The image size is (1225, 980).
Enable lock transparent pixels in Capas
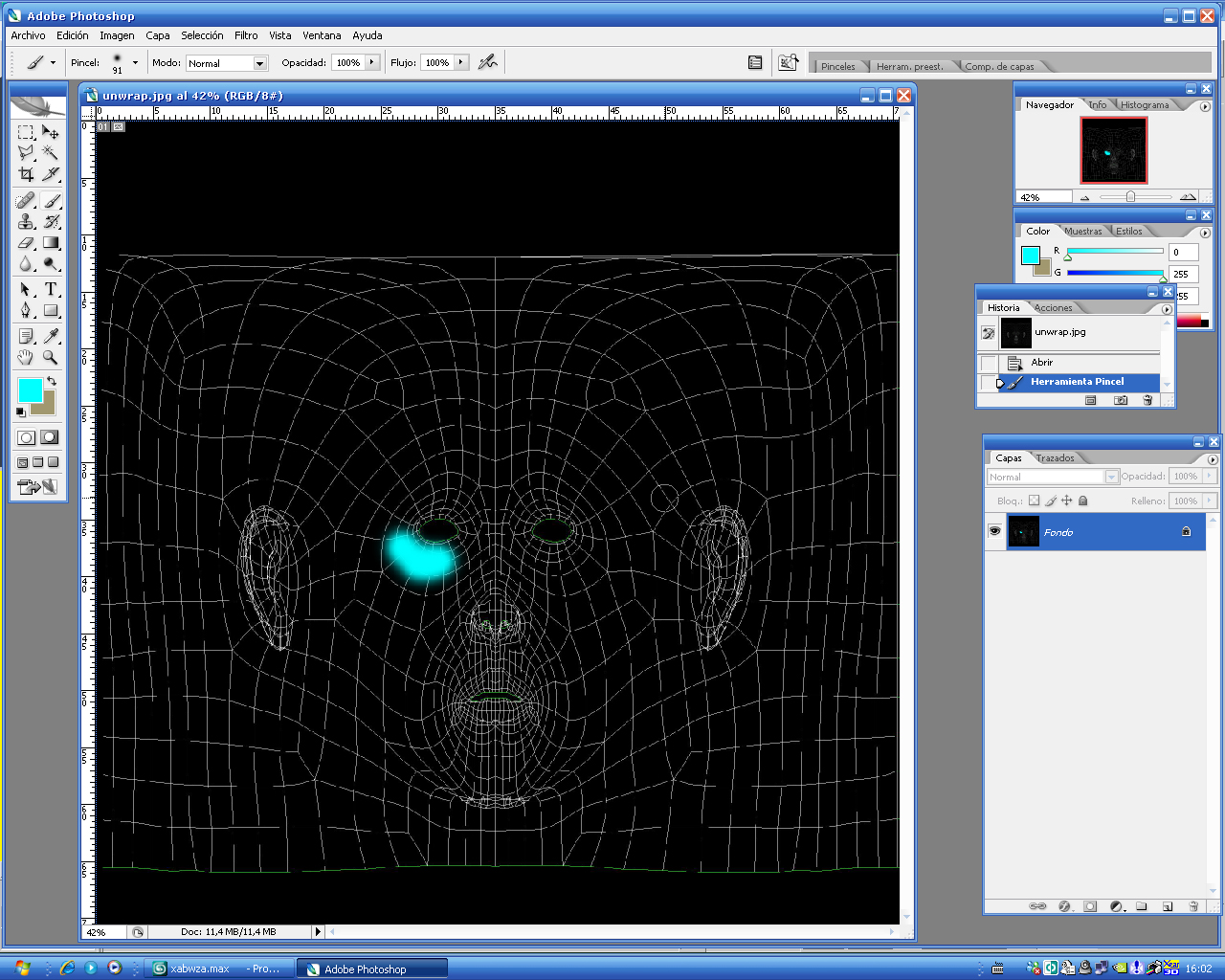pyautogui.click(x=1034, y=501)
